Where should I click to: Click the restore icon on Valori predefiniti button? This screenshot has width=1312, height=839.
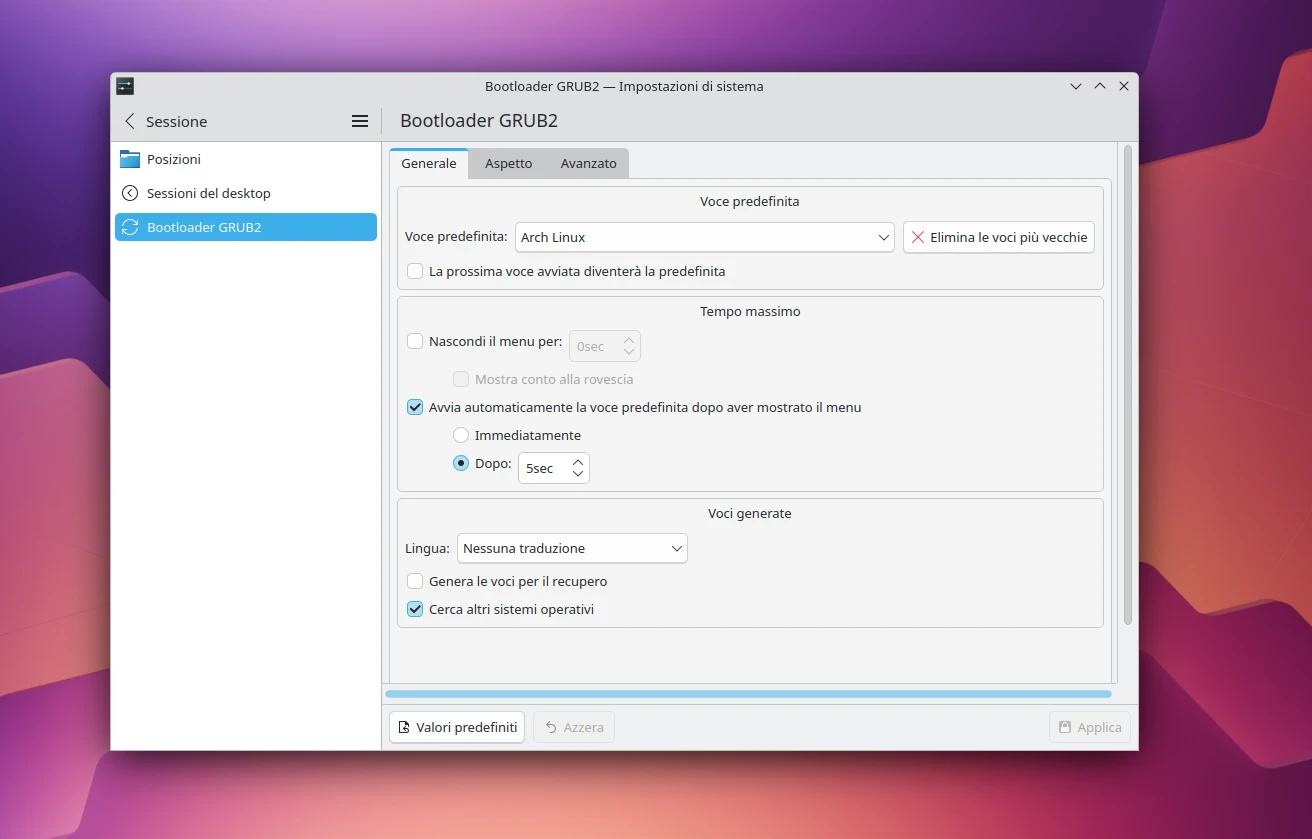(405, 727)
